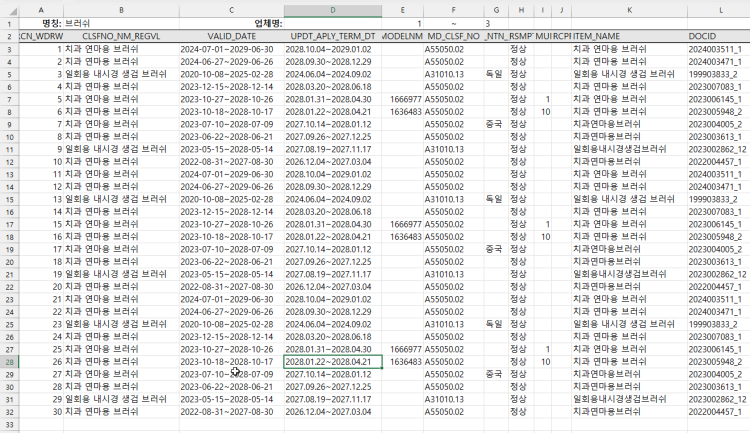Select column A header
Image resolution: width=750 pixels, height=433 pixels.
(x=41, y=10)
